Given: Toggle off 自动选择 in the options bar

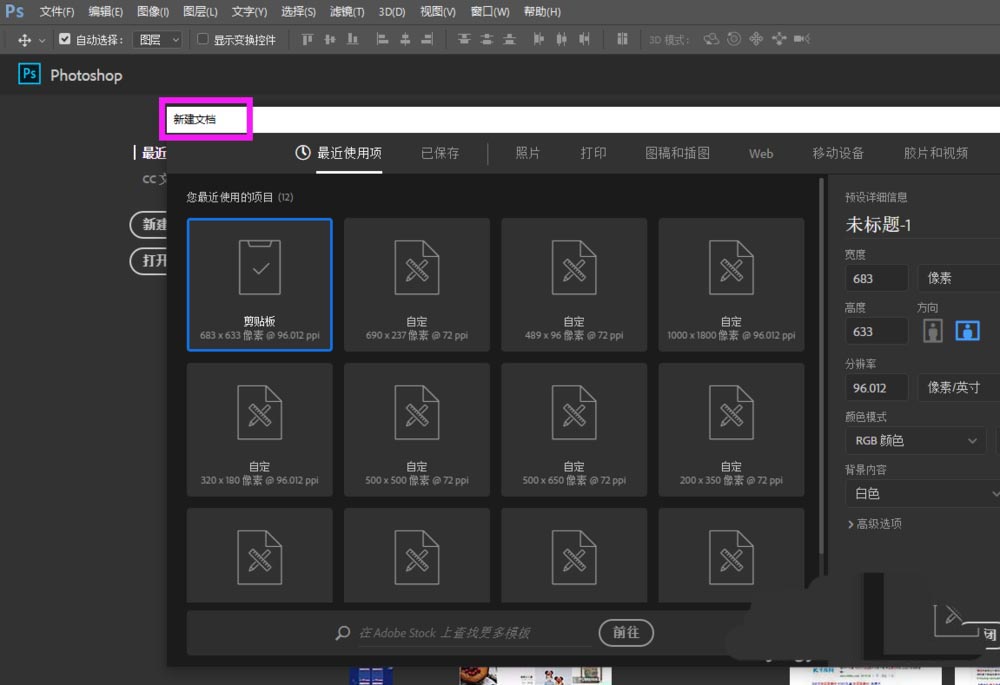Looking at the screenshot, I should [63, 38].
